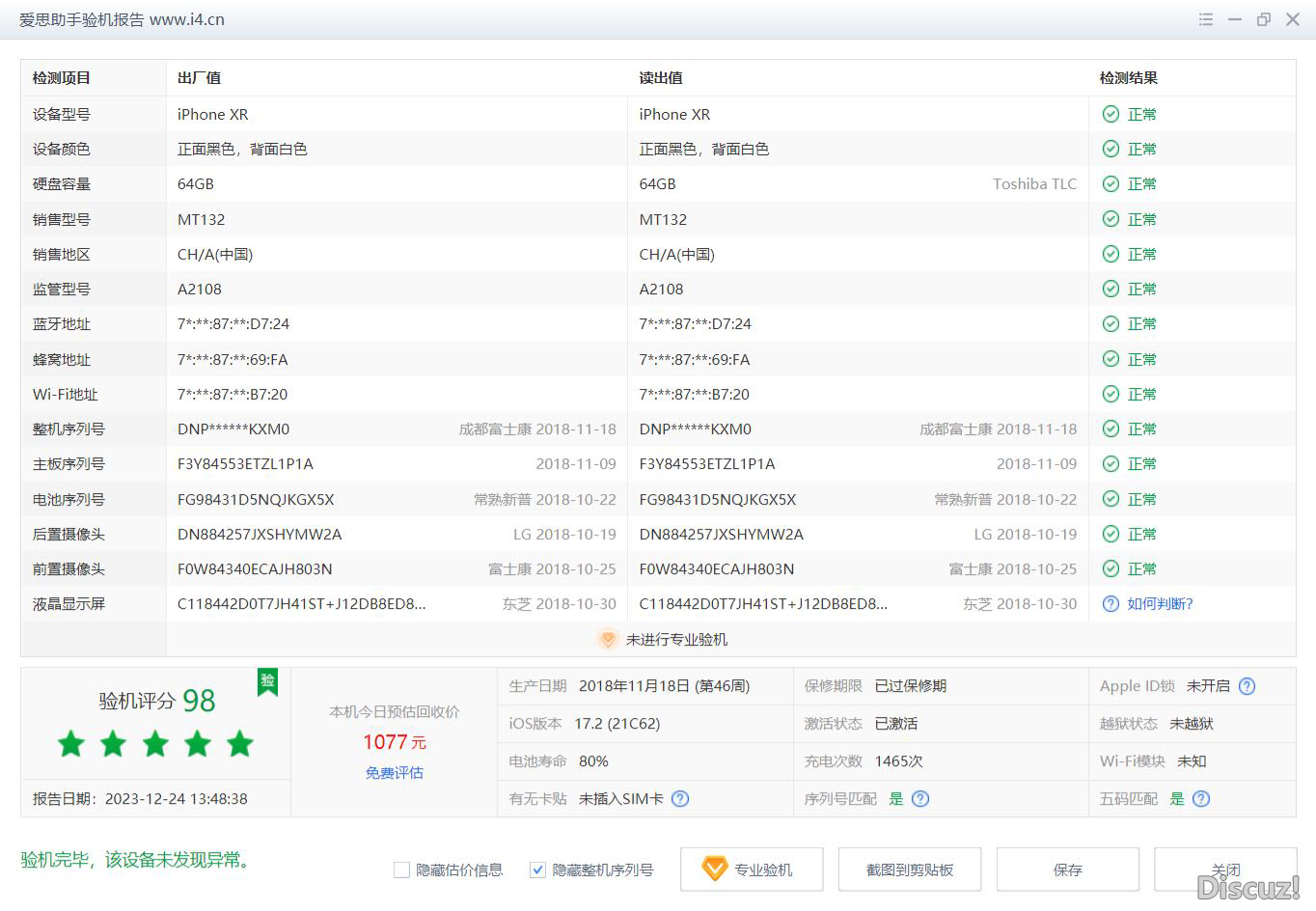Viewport: 1316px width, 911px height.
Task: Click the 已过保修期 warranty status
Action: click(x=910, y=686)
